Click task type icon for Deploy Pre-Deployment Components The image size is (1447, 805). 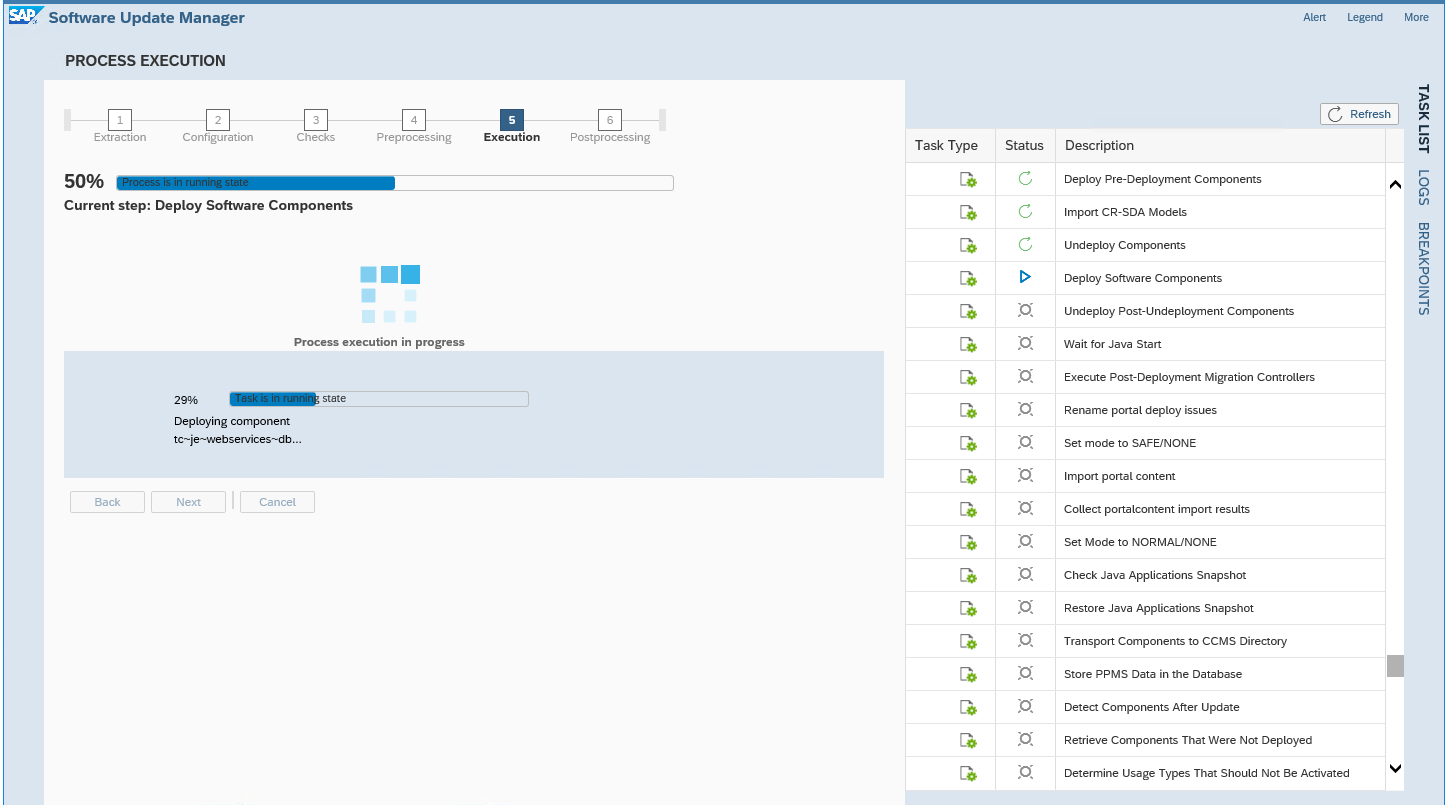point(968,180)
